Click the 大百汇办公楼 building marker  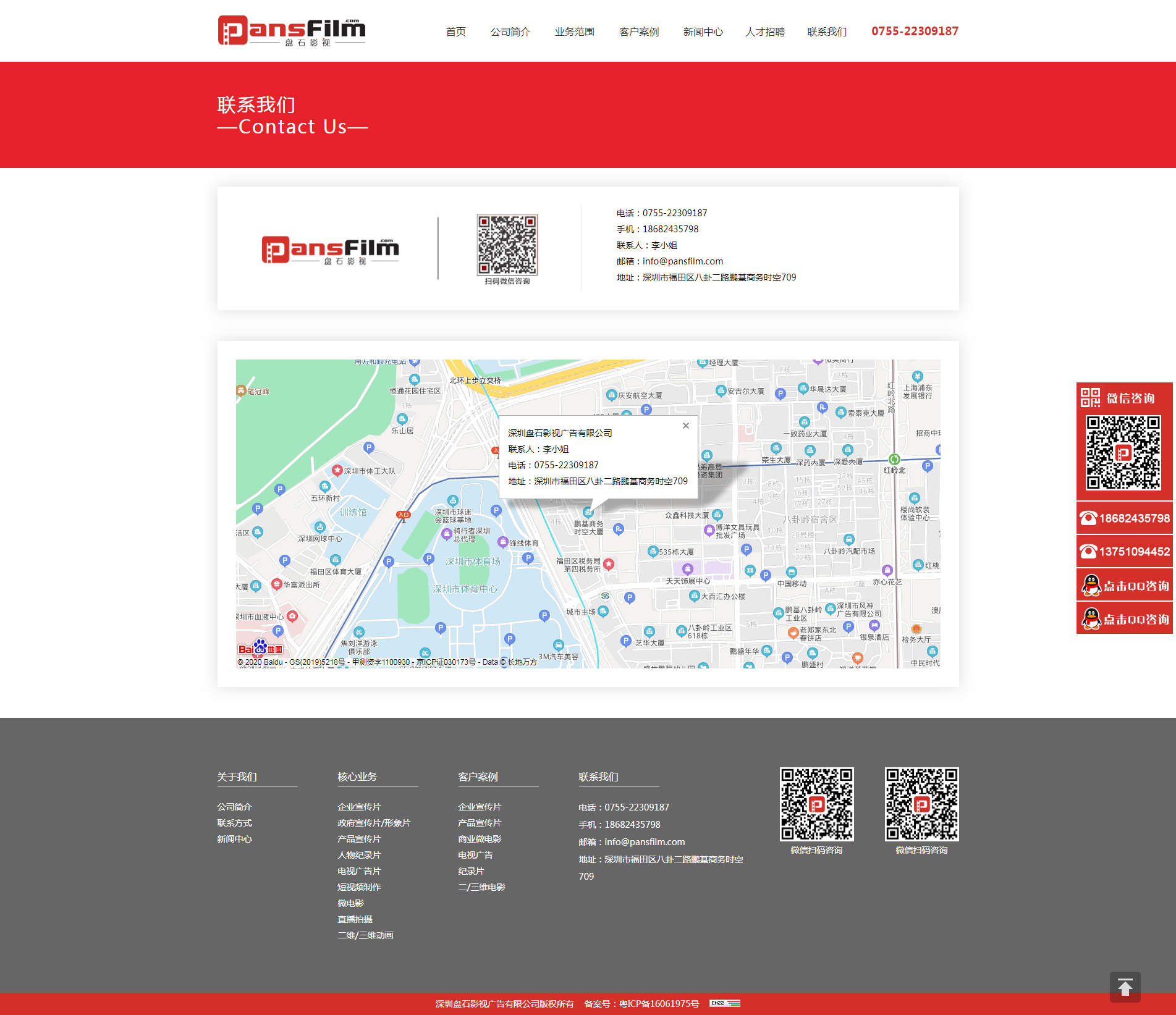point(694,596)
